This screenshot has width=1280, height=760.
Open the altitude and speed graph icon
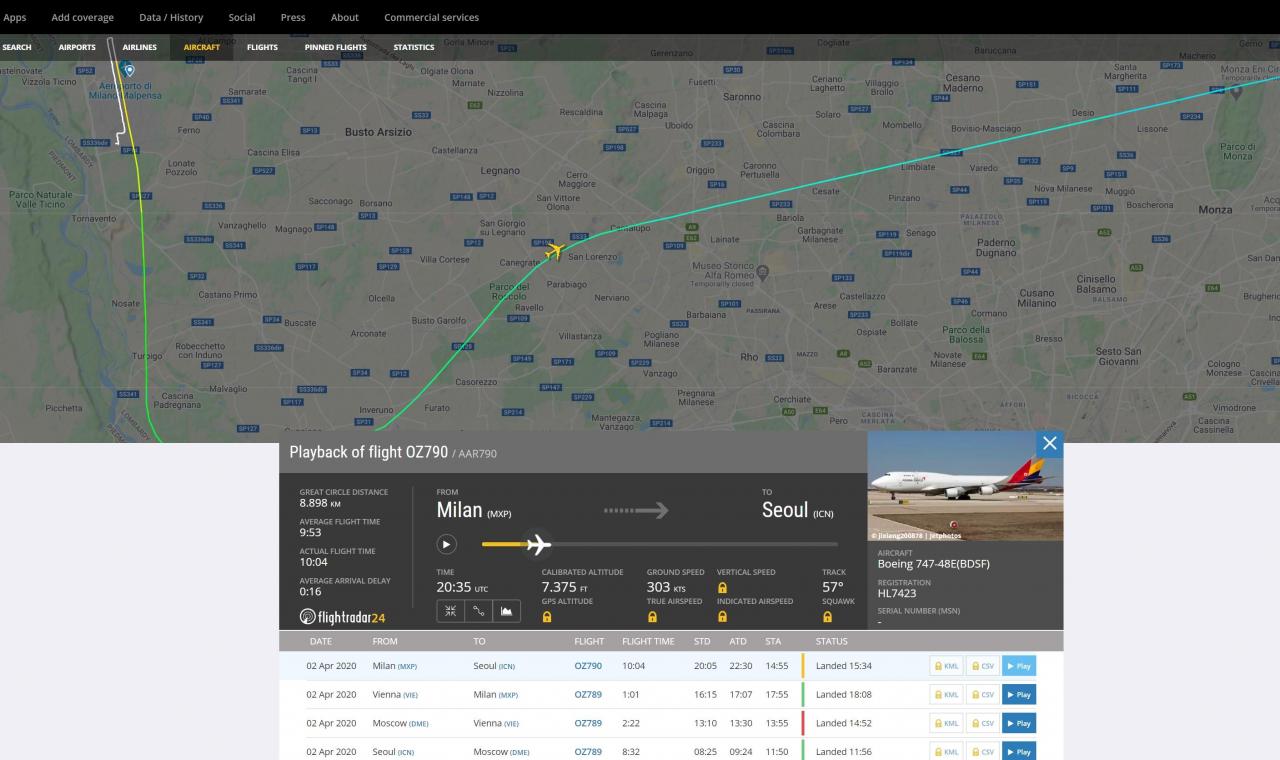tap(507, 609)
